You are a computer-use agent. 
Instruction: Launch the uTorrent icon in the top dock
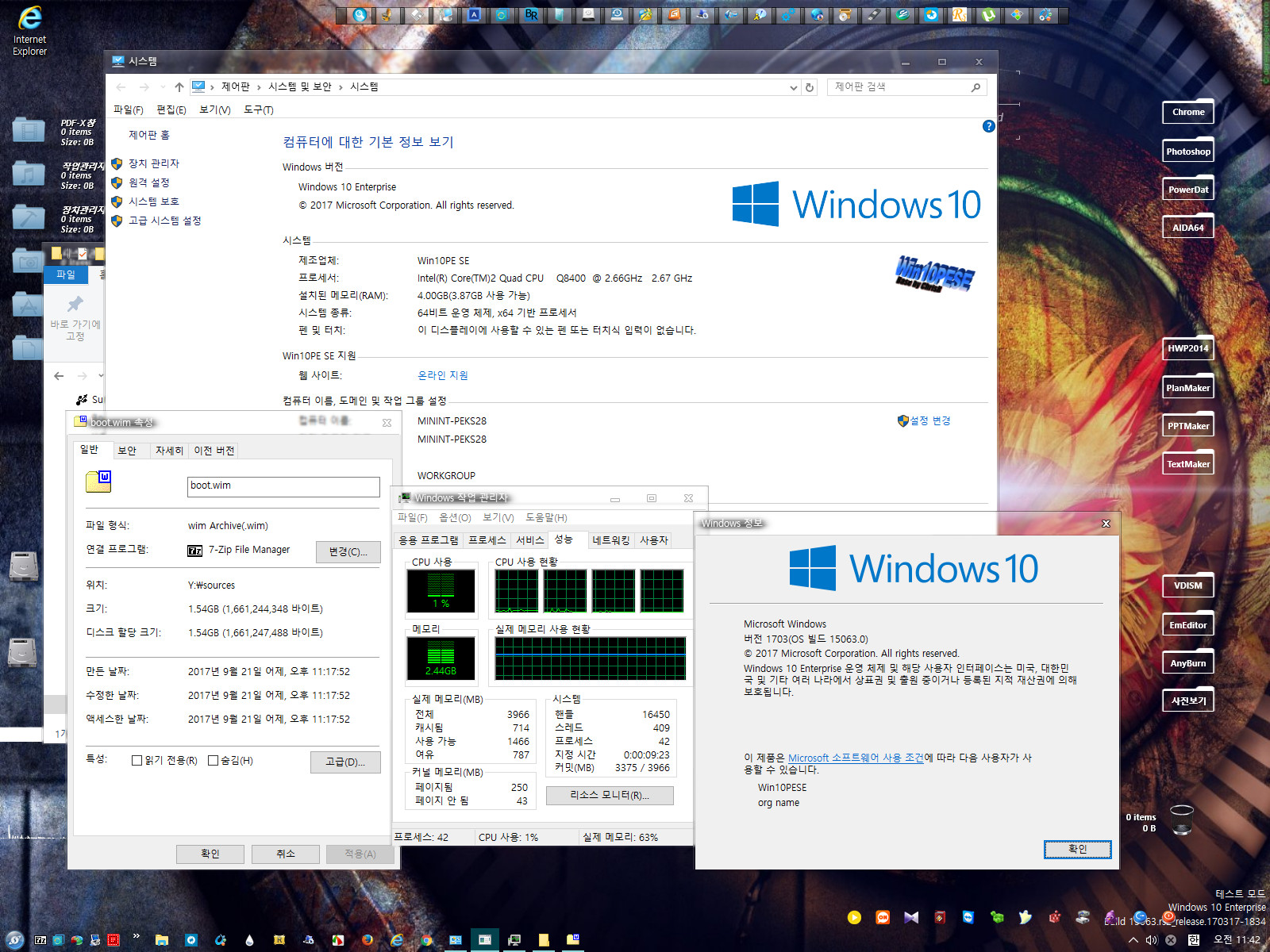[x=987, y=14]
